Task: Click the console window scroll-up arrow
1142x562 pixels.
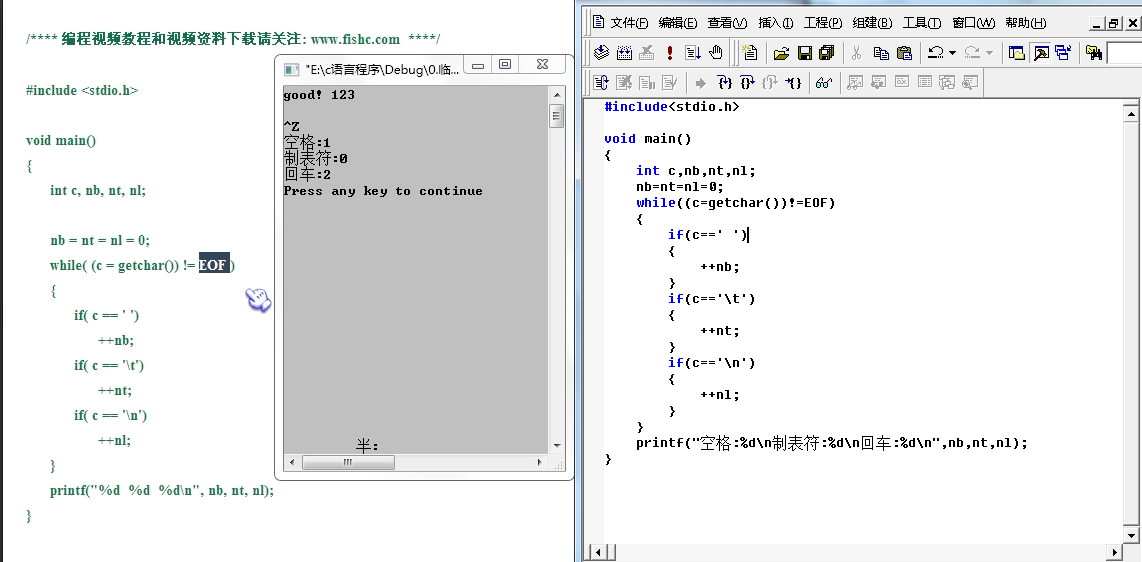Action: click(557, 95)
